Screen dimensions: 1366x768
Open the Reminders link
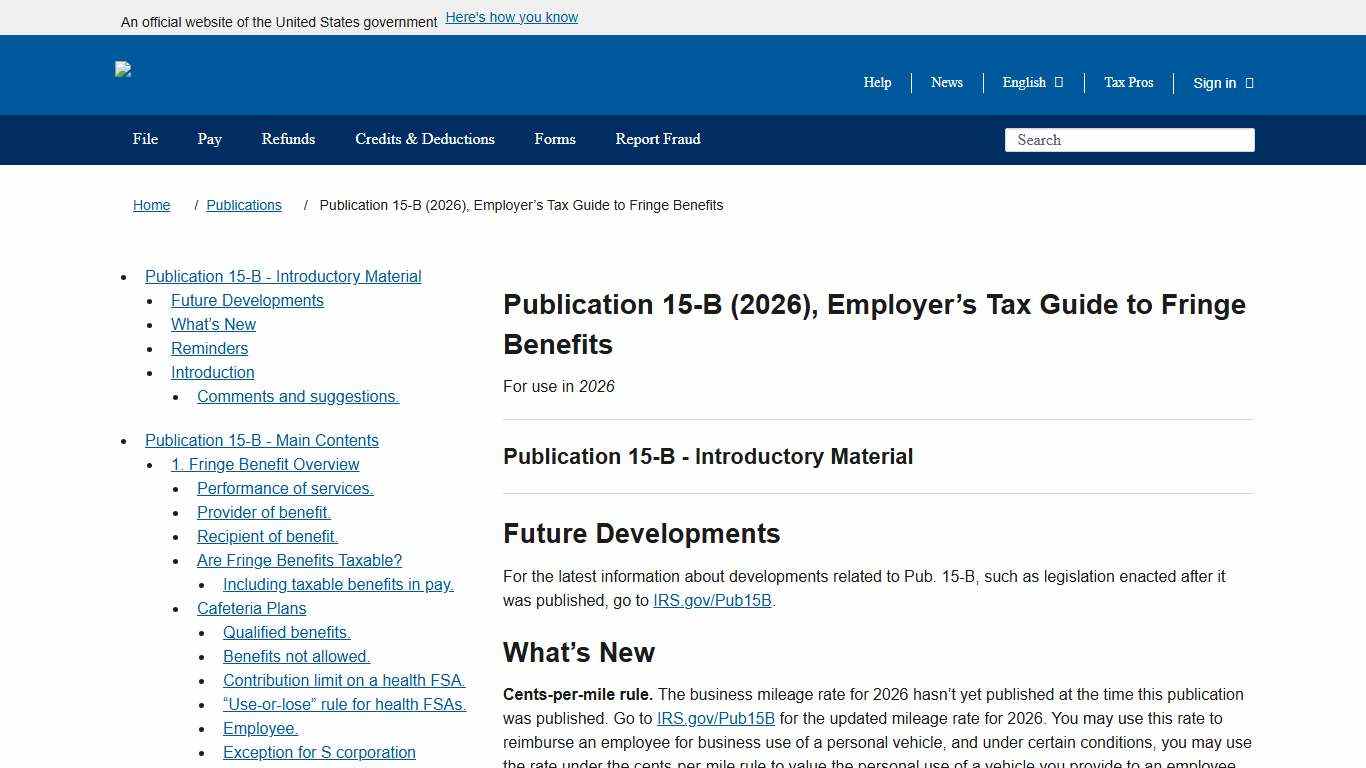tap(209, 348)
